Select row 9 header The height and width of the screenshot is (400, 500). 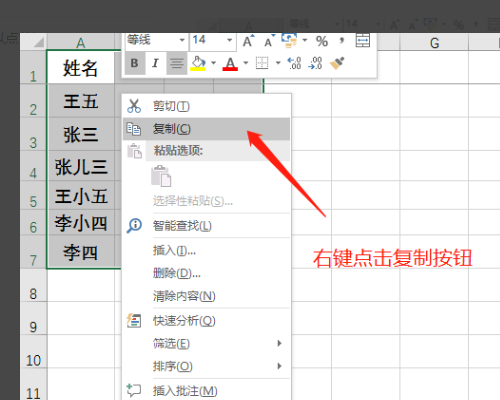coord(33,318)
